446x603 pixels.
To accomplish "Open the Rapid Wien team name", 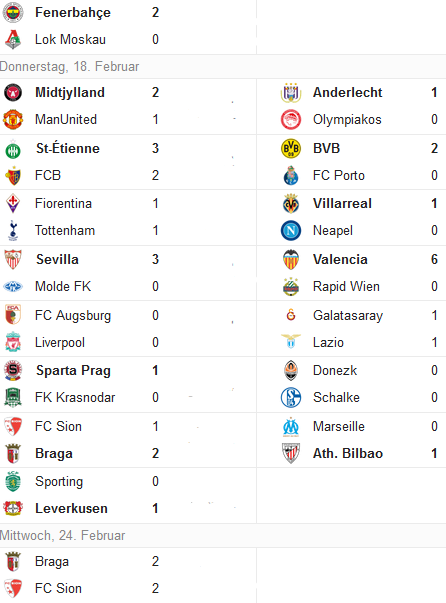I will (x=346, y=287).
